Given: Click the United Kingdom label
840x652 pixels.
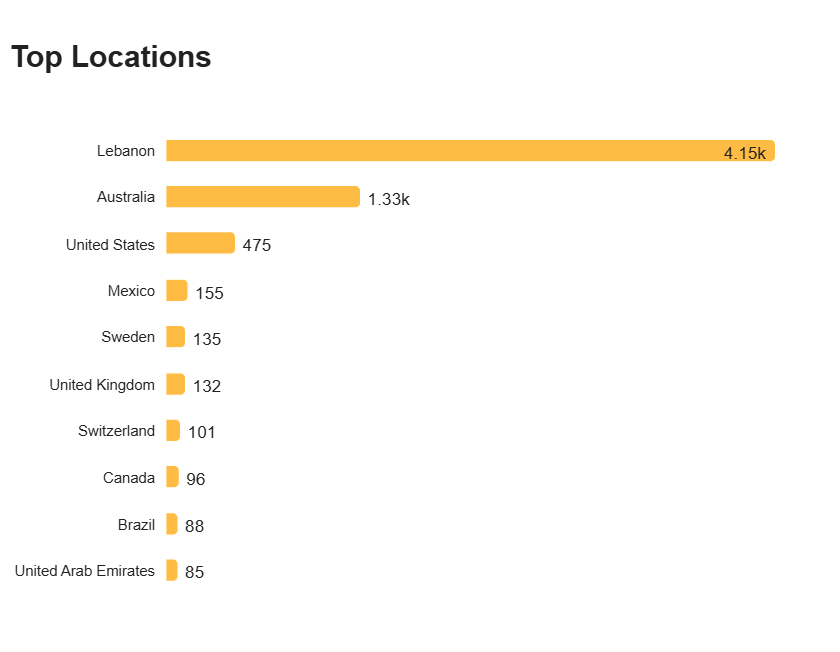Looking at the screenshot, I should [102, 385].
